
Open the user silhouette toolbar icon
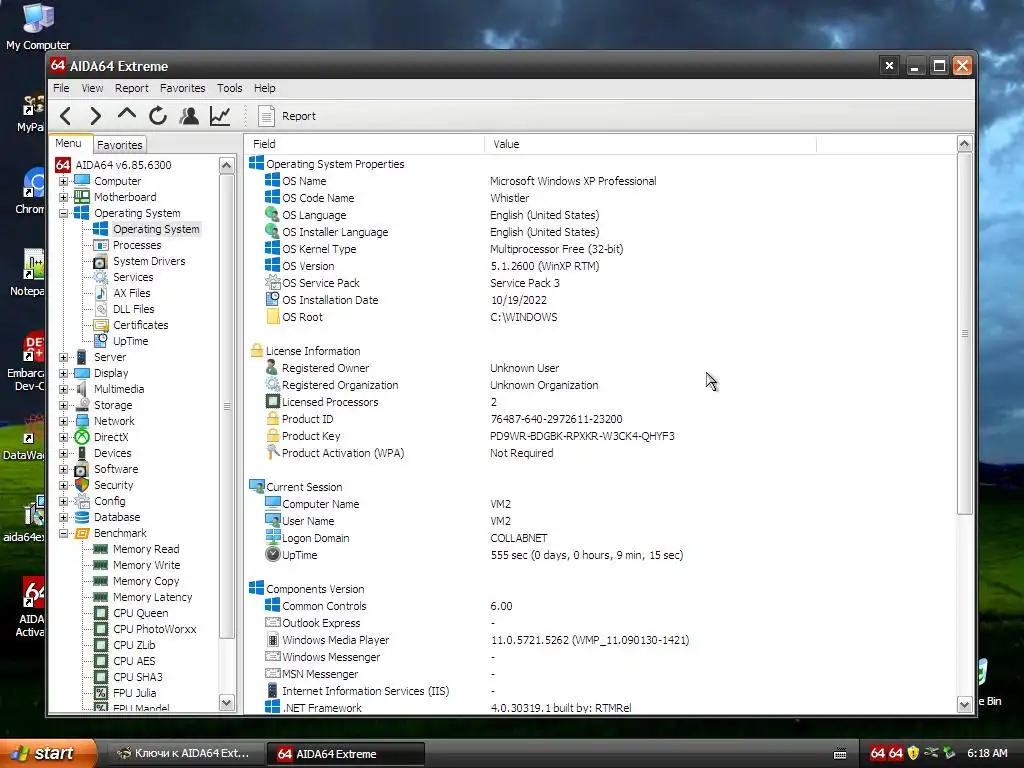coord(189,116)
